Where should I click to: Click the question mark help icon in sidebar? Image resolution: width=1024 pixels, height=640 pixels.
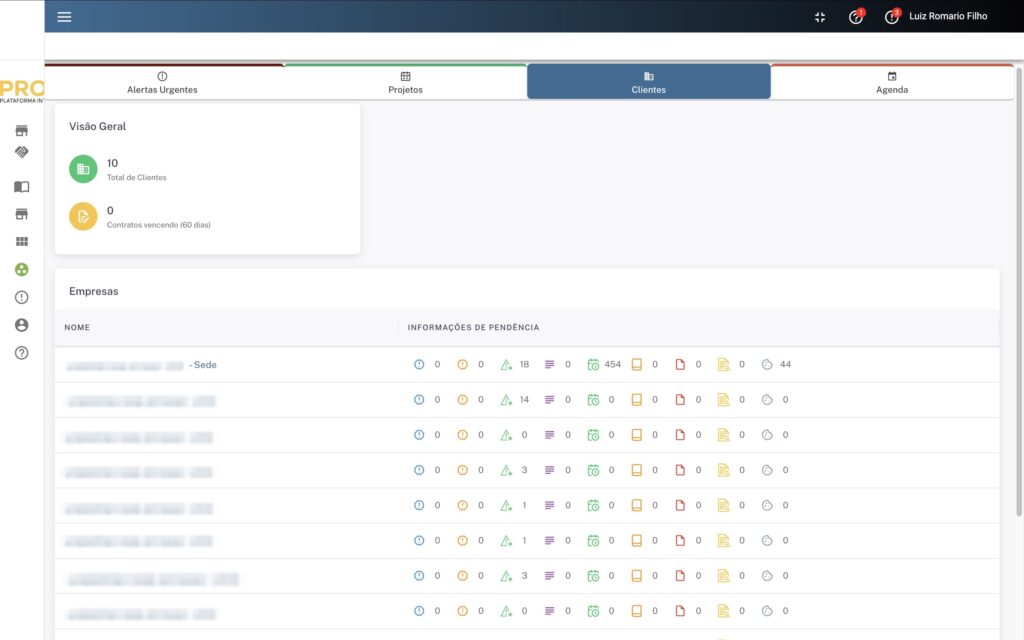coord(21,353)
